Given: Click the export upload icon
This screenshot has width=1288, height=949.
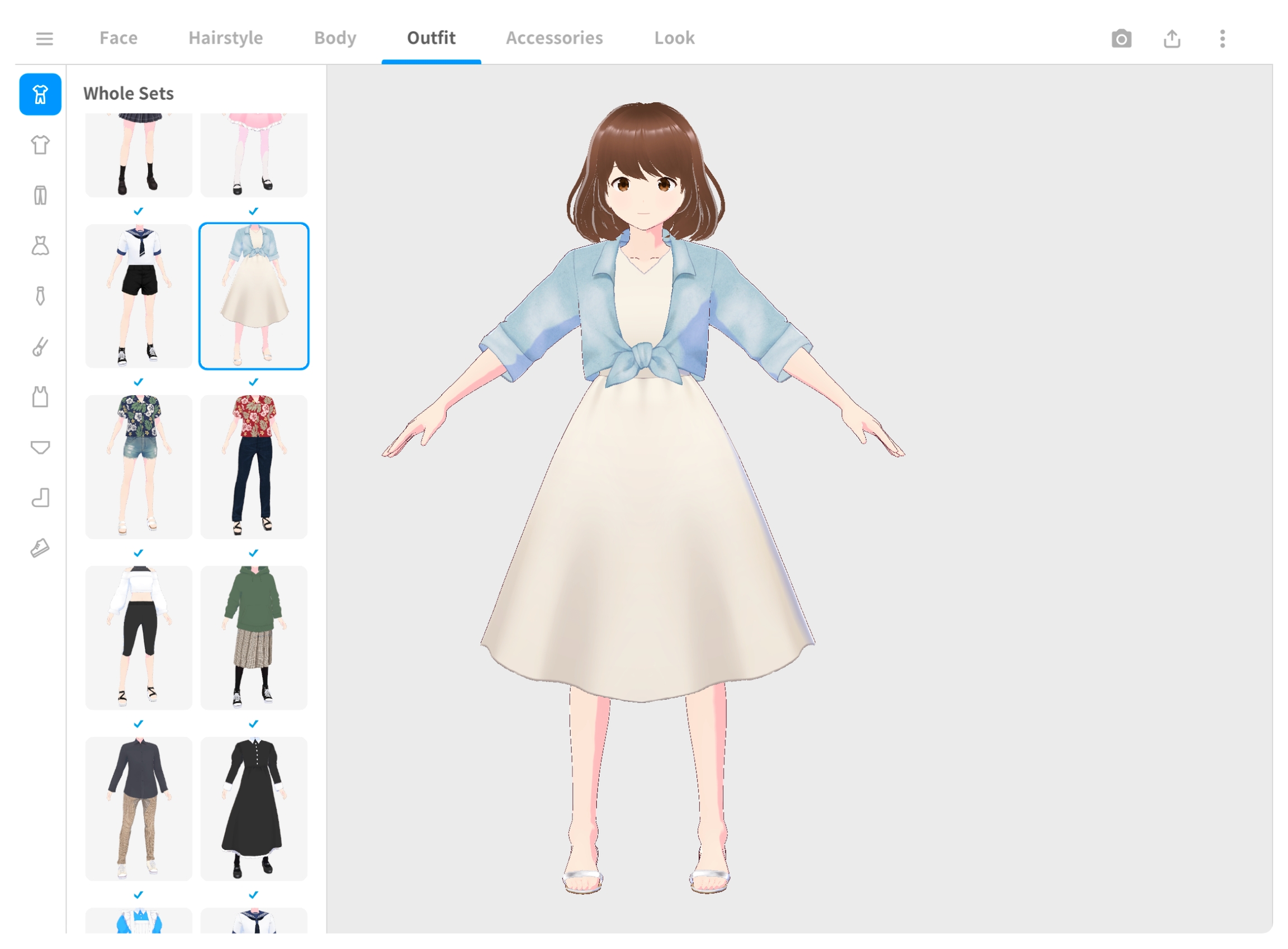Looking at the screenshot, I should coord(1171,39).
